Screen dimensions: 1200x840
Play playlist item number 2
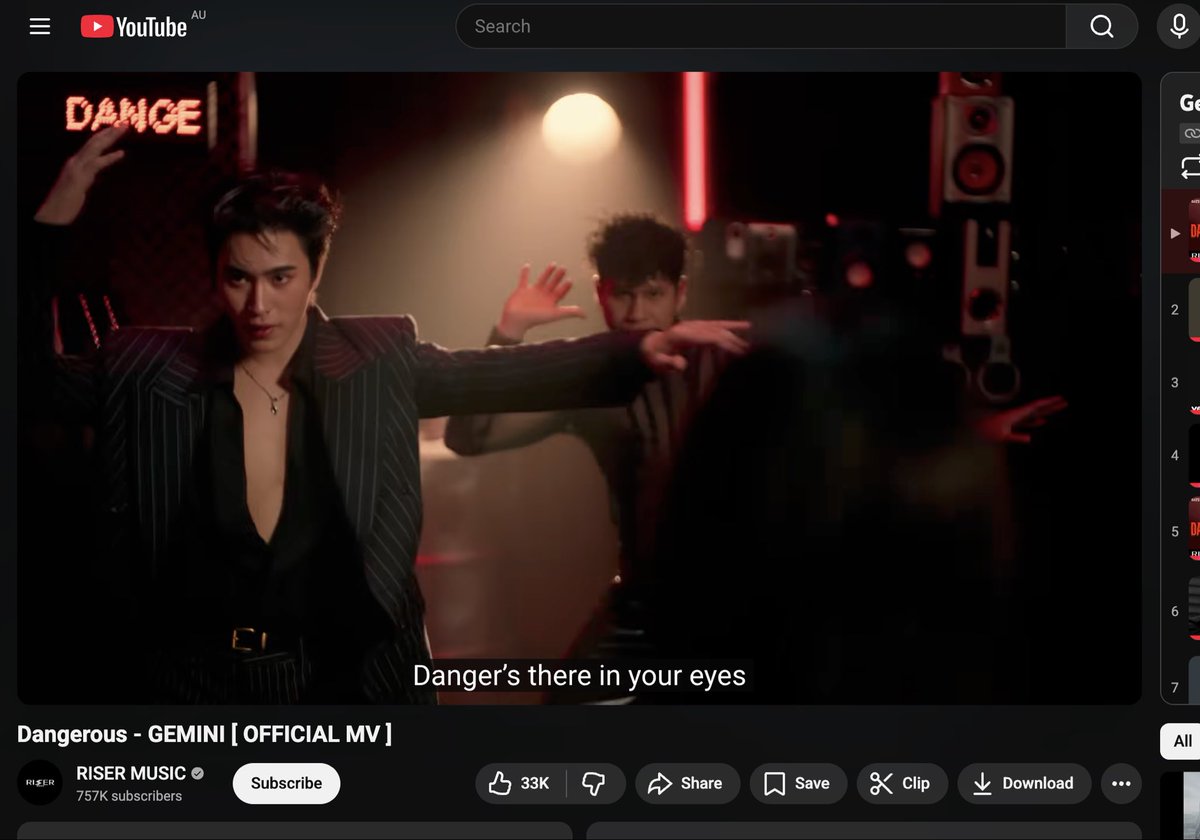tap(1182, 310)
